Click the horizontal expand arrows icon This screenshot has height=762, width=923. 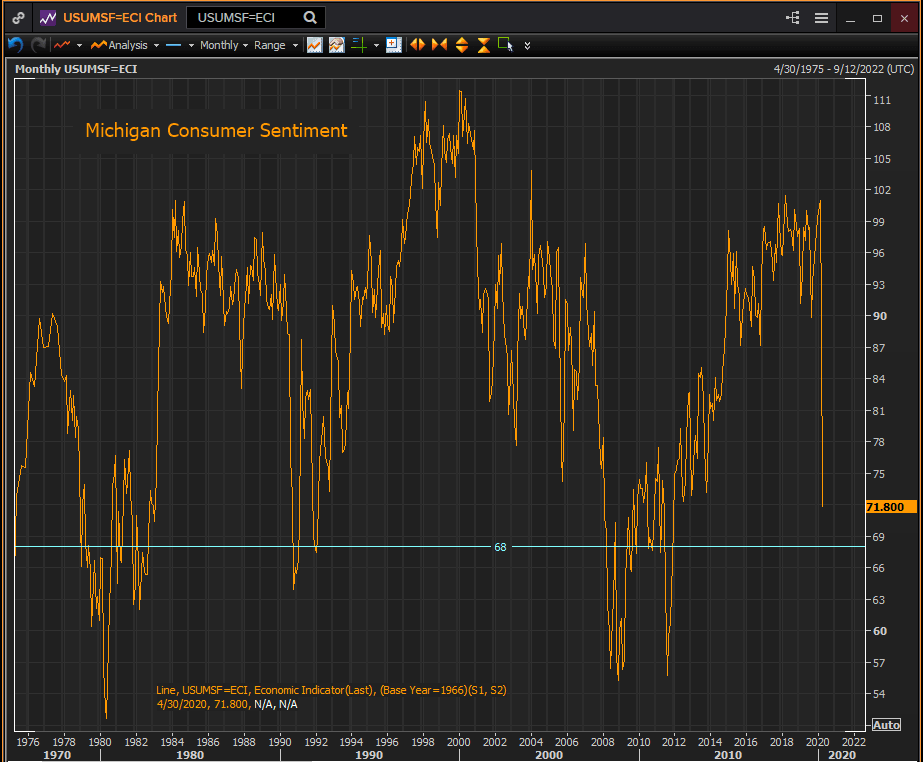click(417, 45)
